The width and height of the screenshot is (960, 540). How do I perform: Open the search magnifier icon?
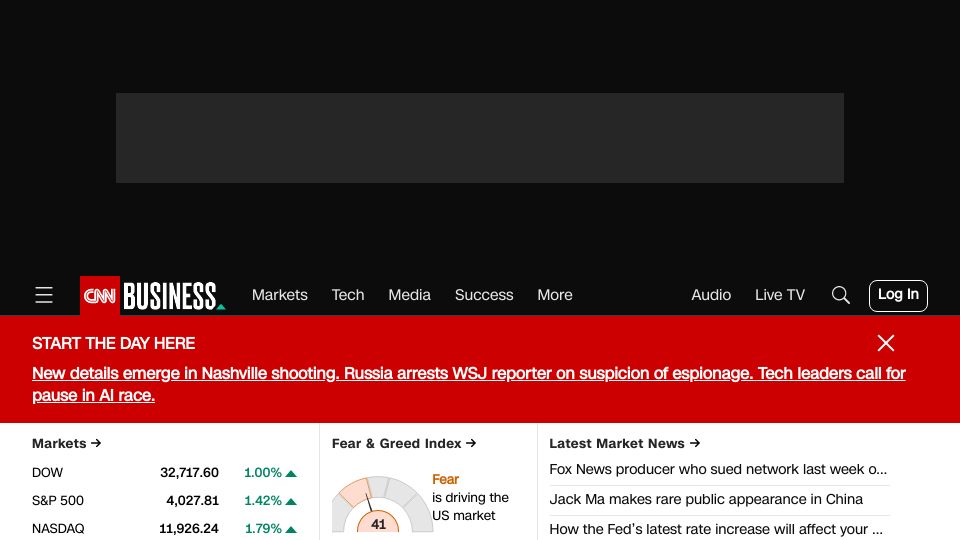(841, 295)
